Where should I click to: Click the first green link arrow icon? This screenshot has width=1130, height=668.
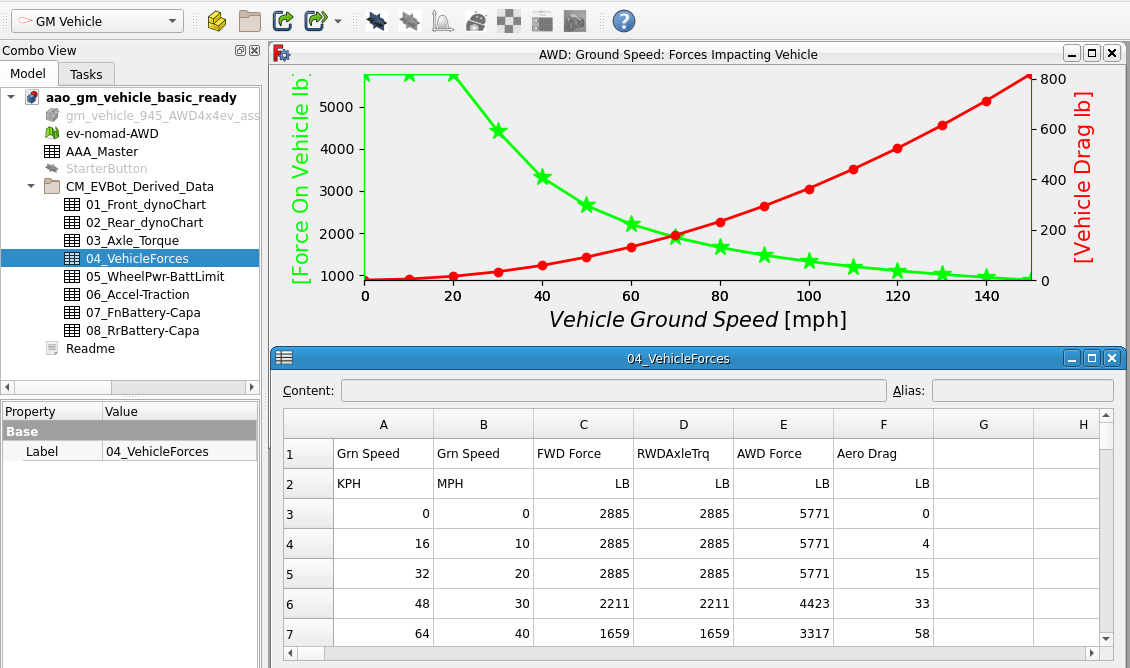click(283, 21)
